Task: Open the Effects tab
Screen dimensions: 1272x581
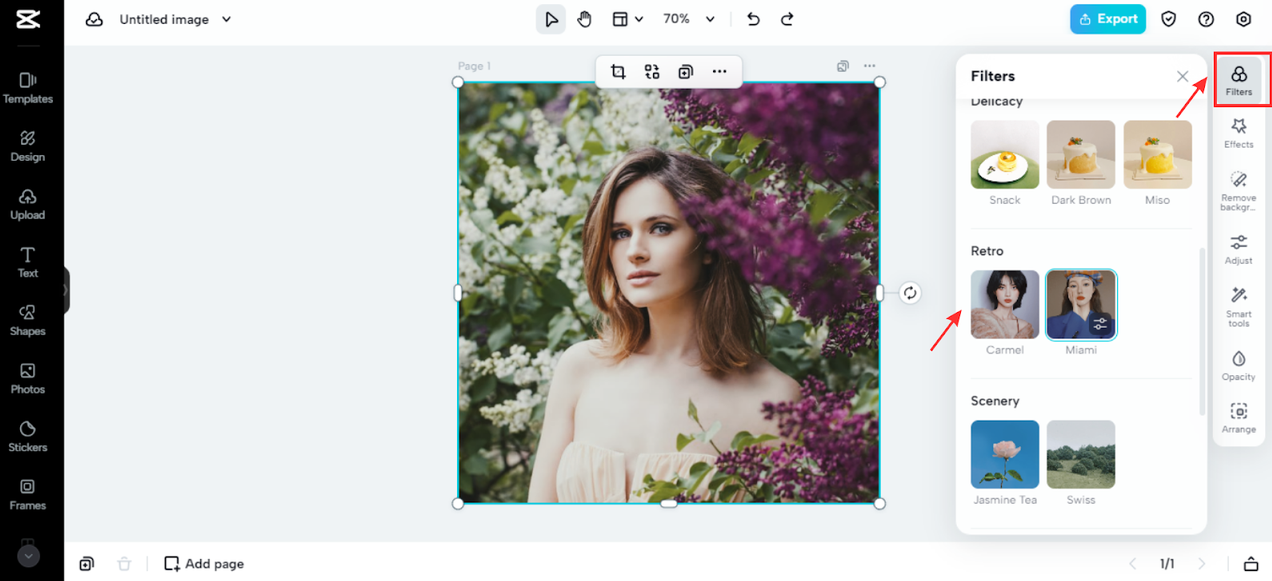Action: [x=1239, y=133]
